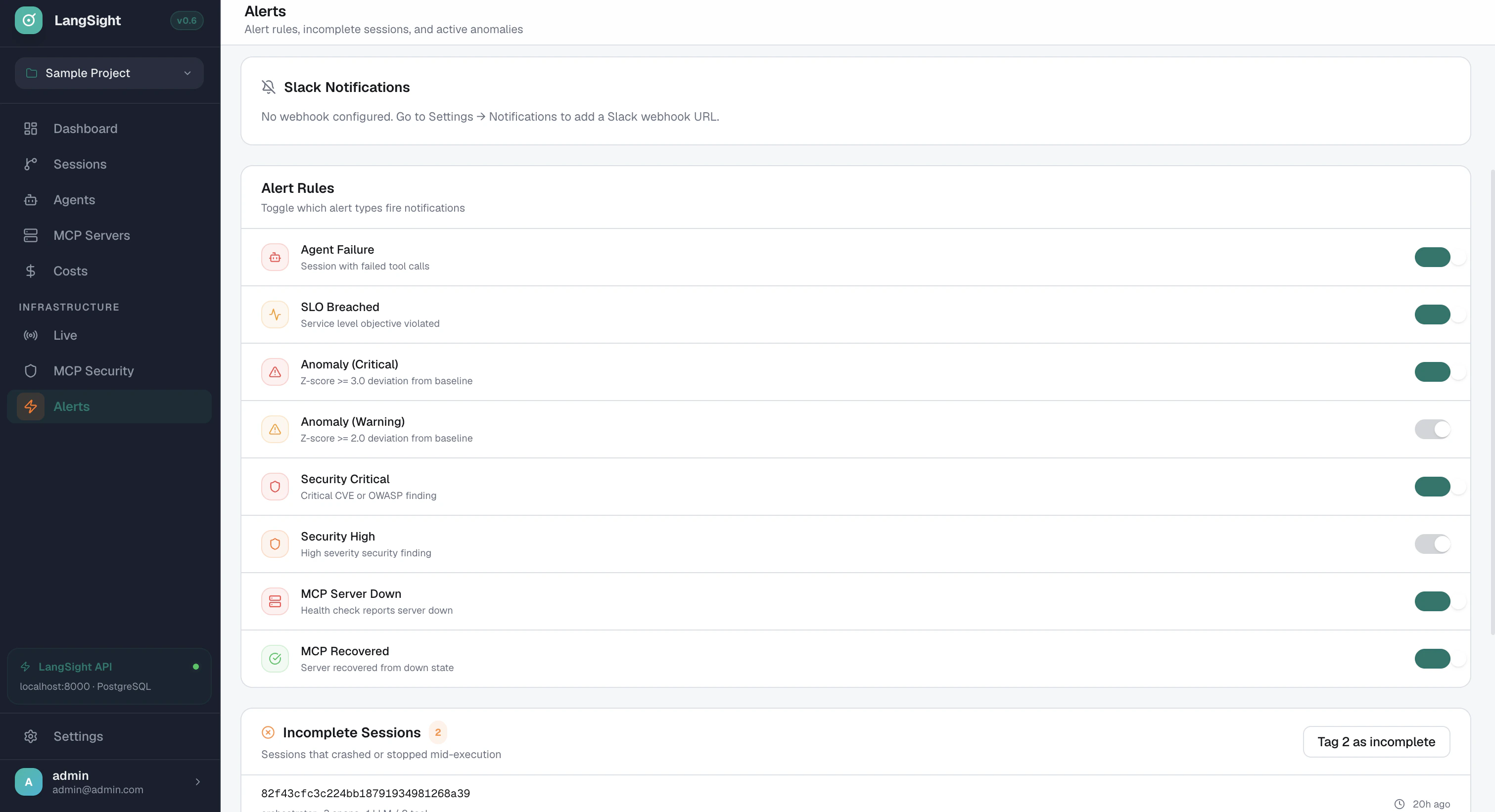Click the MCP Security shield icon
Image resolution: width=1495 pixels, height=812 pixels.
tap(31, 371)
